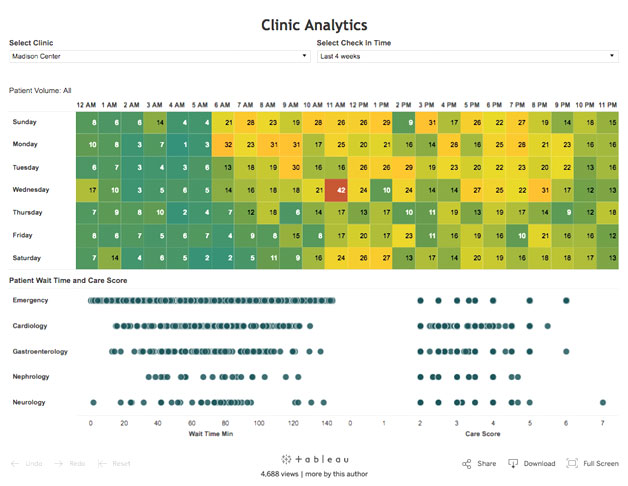
Task: Click the leftmost Neurology wait time dot
Action: [x=93, y=402]
